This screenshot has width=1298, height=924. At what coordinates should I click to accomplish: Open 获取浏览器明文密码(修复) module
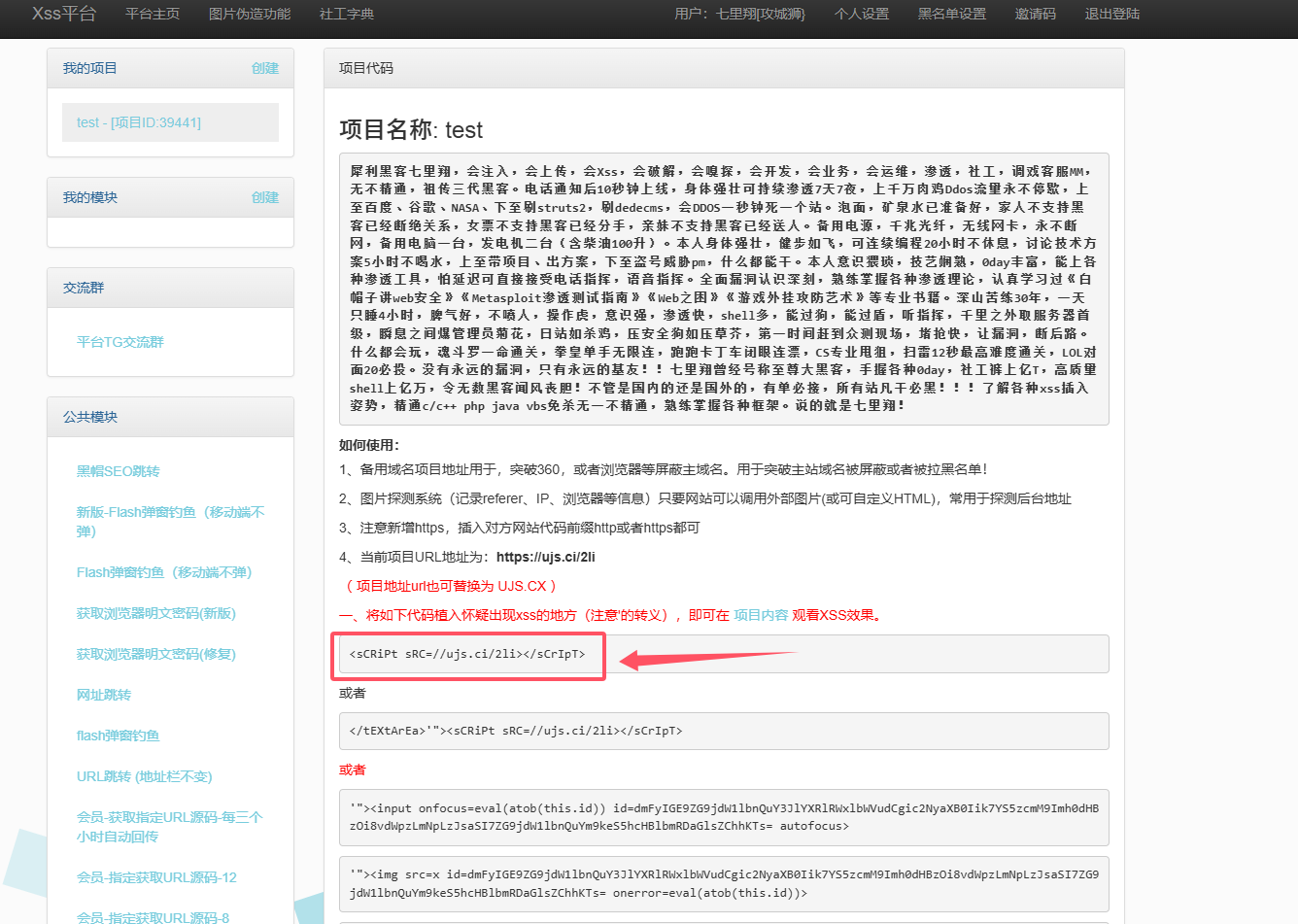[x=156, y=654]
